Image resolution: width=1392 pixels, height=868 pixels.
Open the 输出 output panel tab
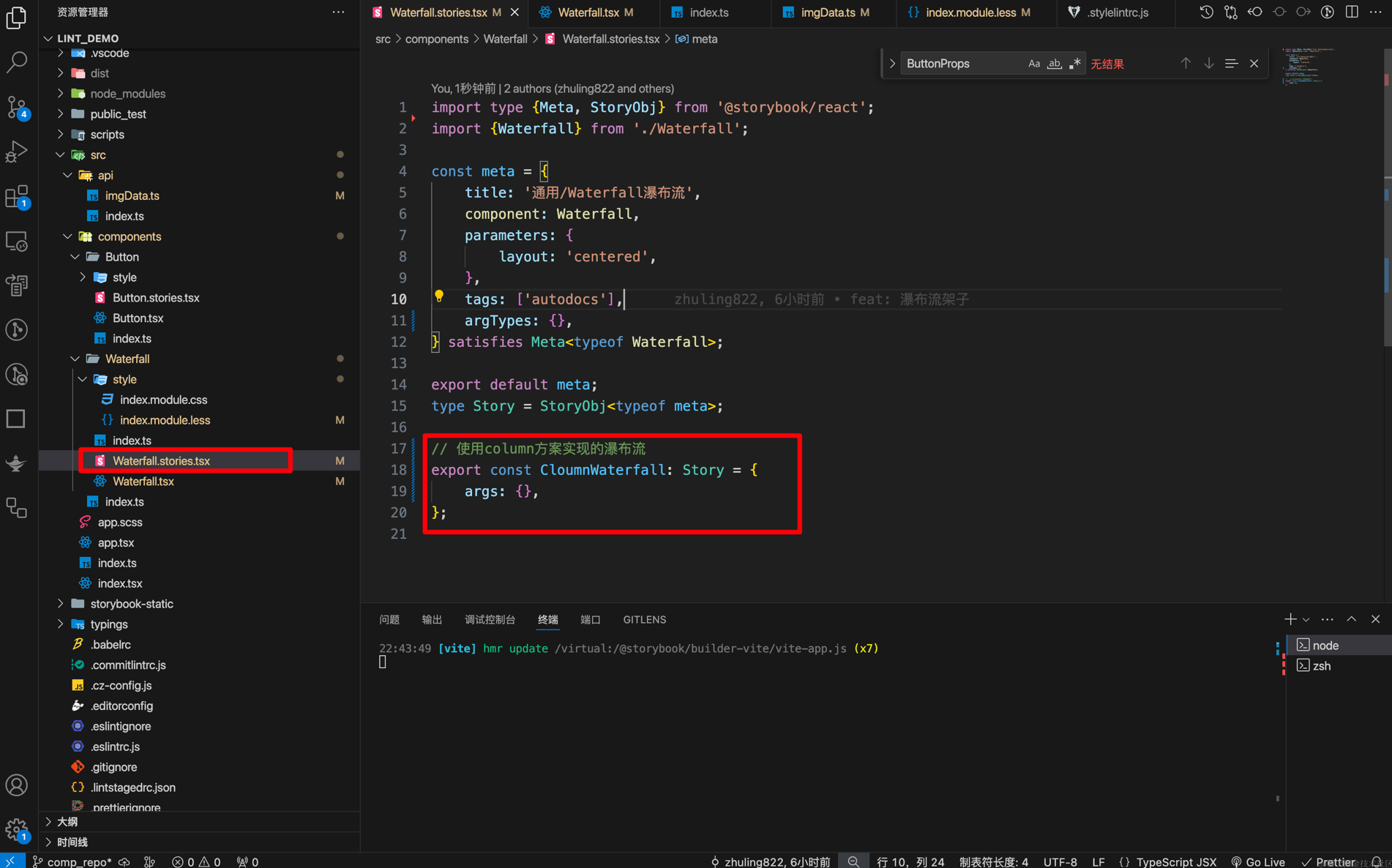pos(432,619)
